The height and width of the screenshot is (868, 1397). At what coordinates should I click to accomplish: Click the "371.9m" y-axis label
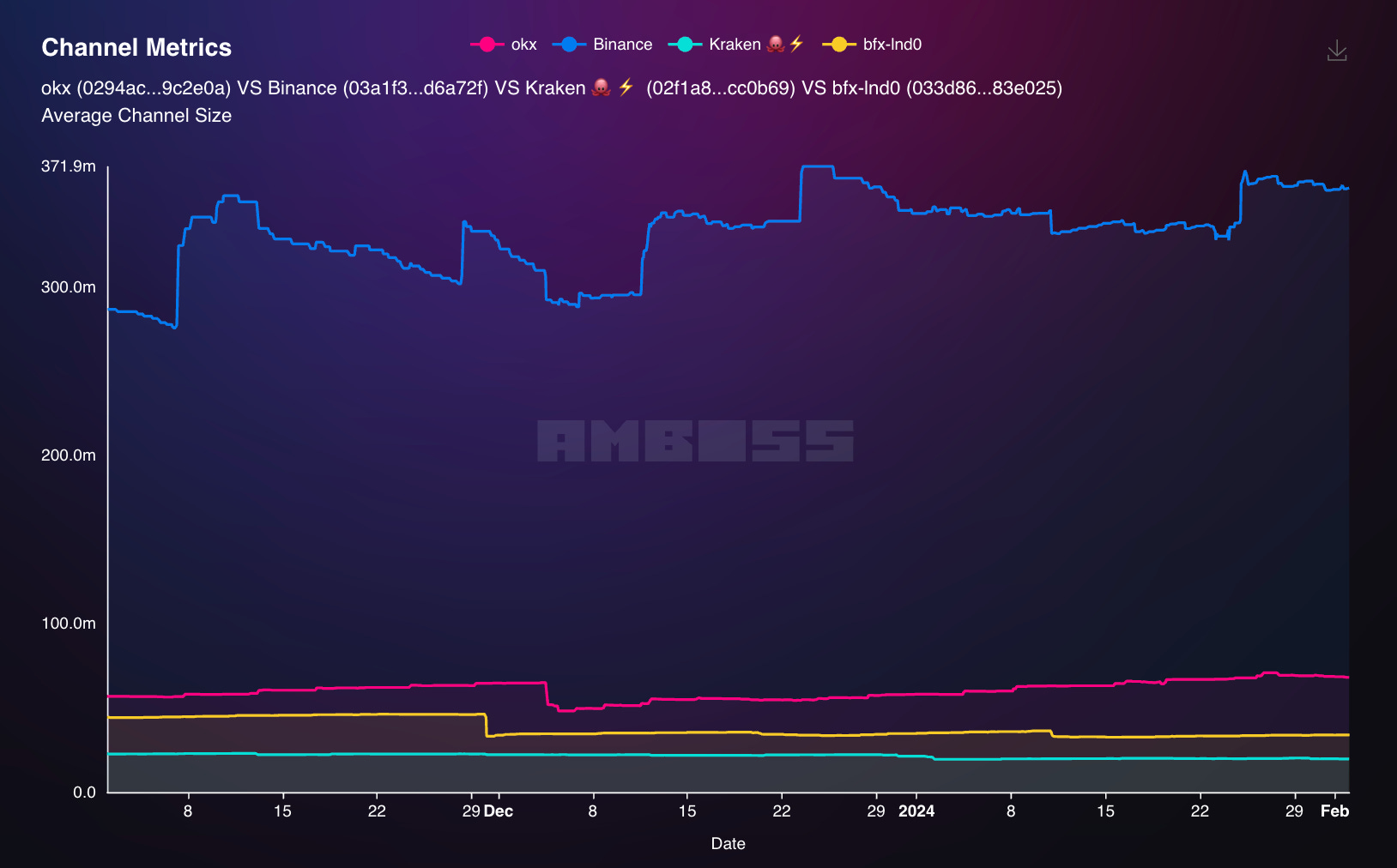point(69,166)
